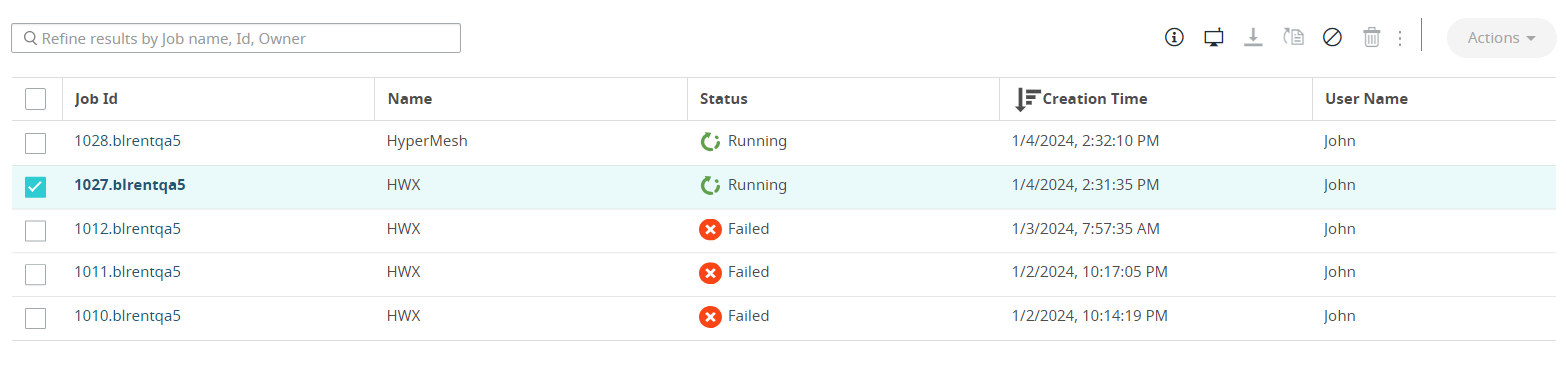Image resolution: width=1567 pixels, height=386 pixels.
Task: Check the box for job 1028.blrentqa5
Action: [35, 143]
